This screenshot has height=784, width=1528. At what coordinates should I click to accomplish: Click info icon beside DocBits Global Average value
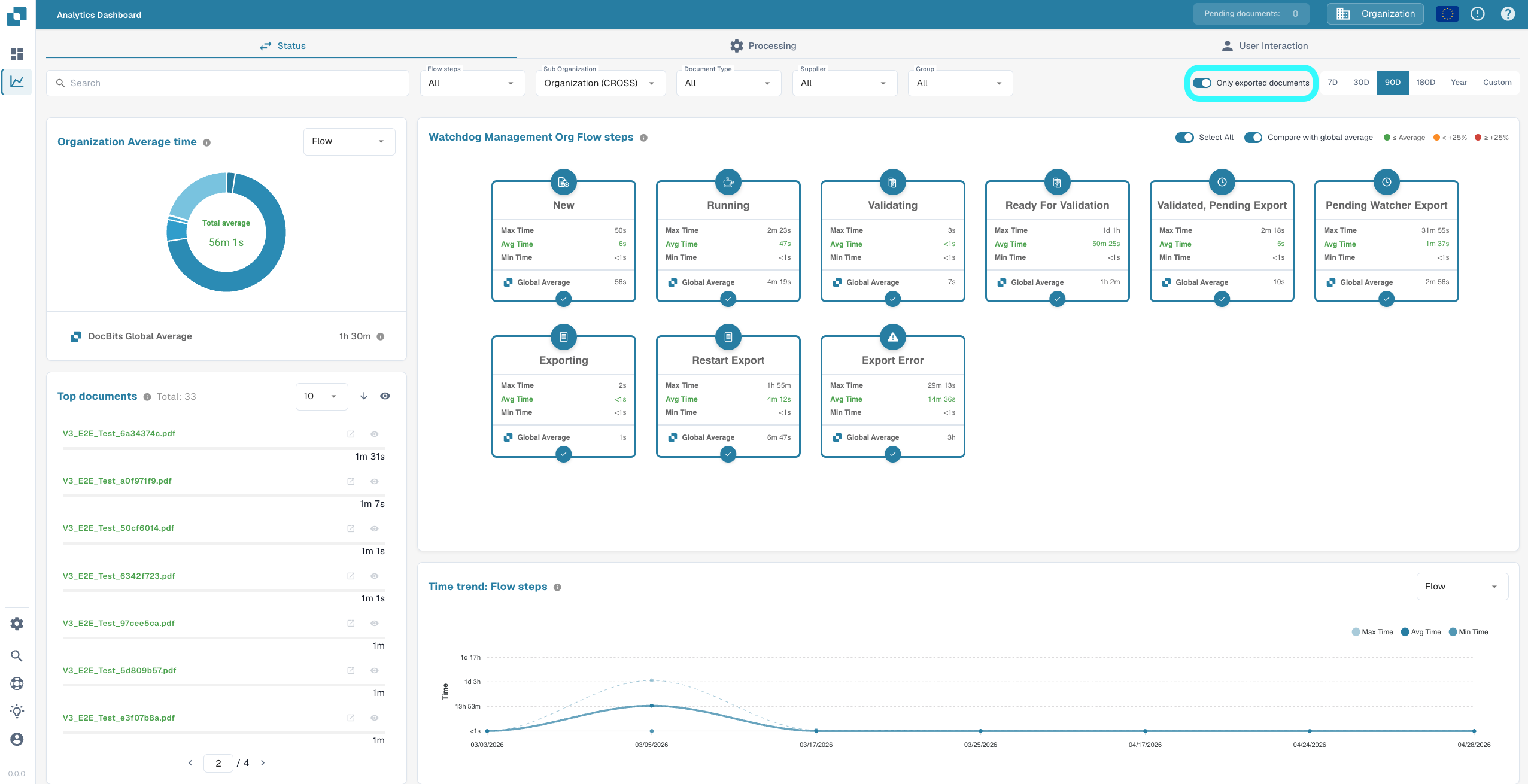381,336
